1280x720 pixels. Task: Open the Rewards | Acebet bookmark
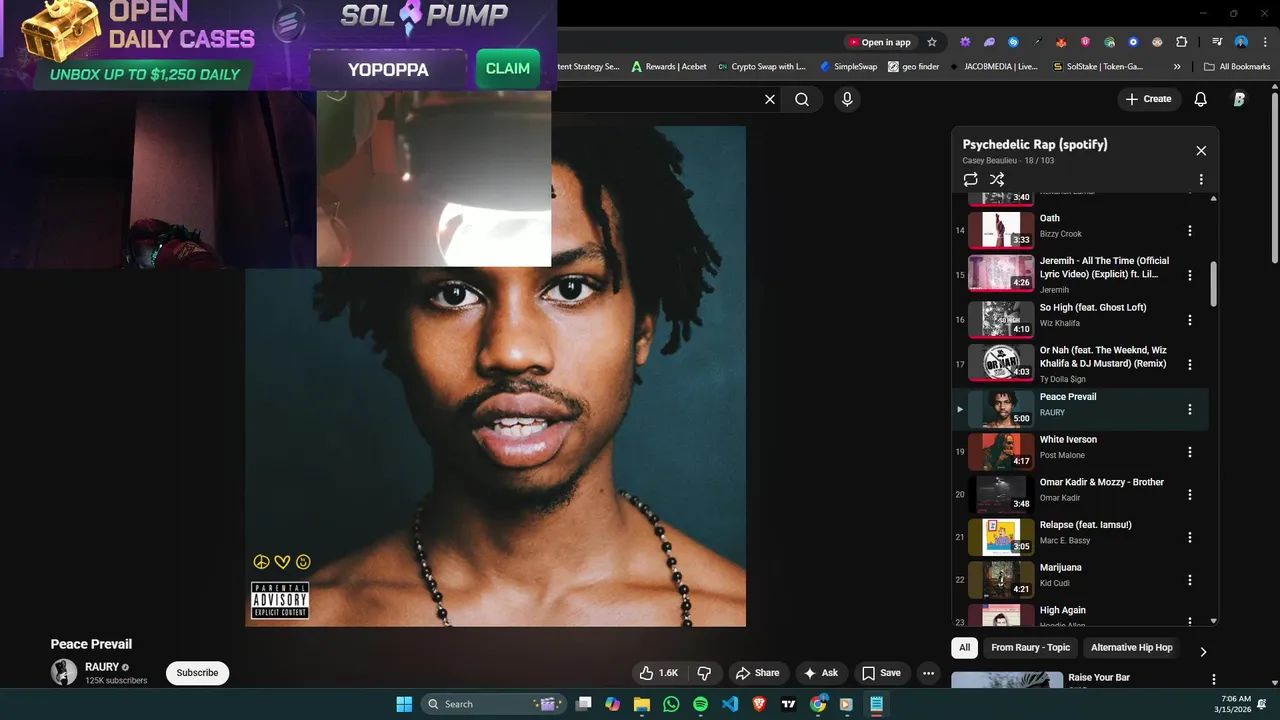pos(668,67)
